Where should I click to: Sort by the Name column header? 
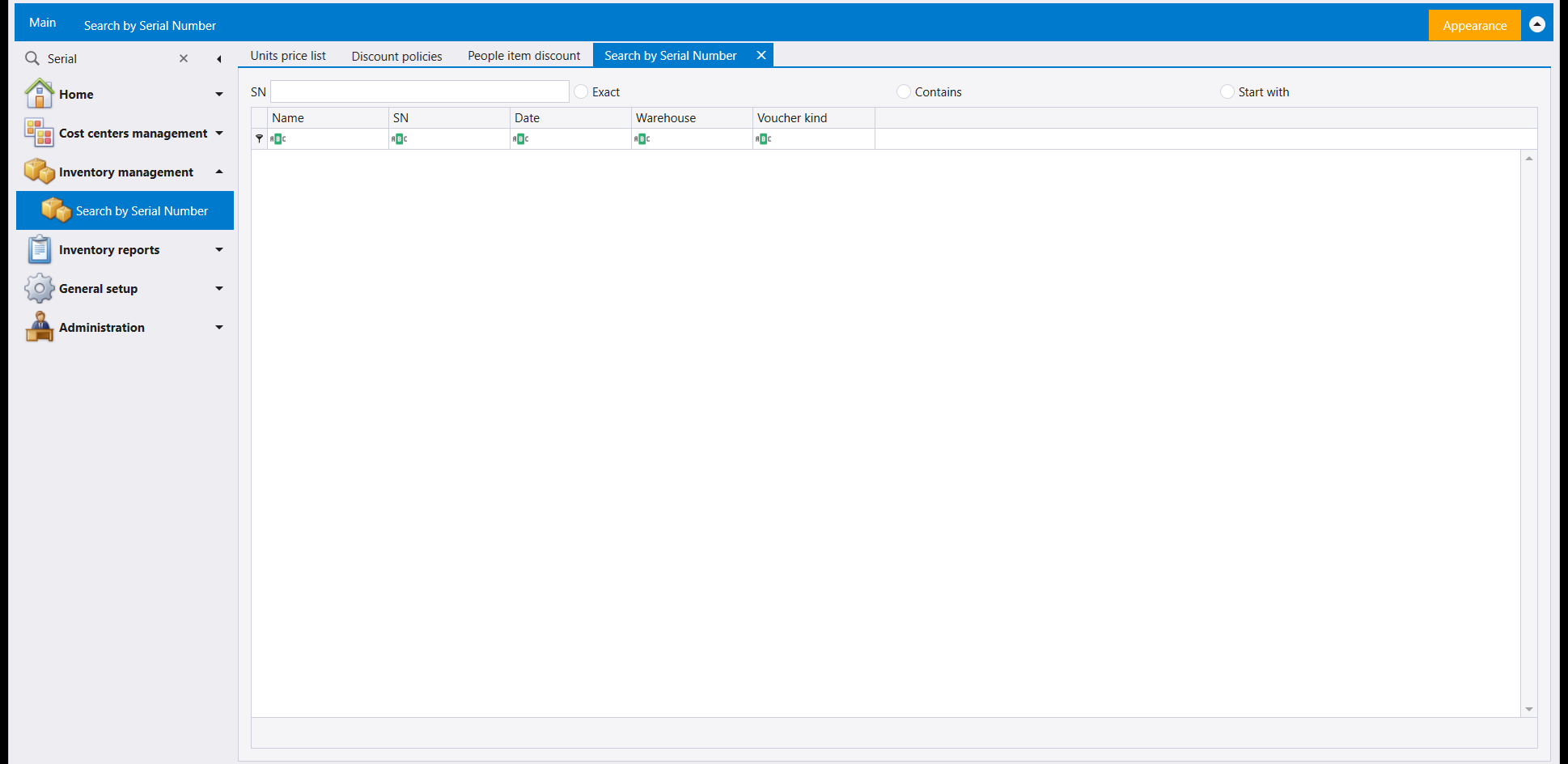click(x=328, y=117)
